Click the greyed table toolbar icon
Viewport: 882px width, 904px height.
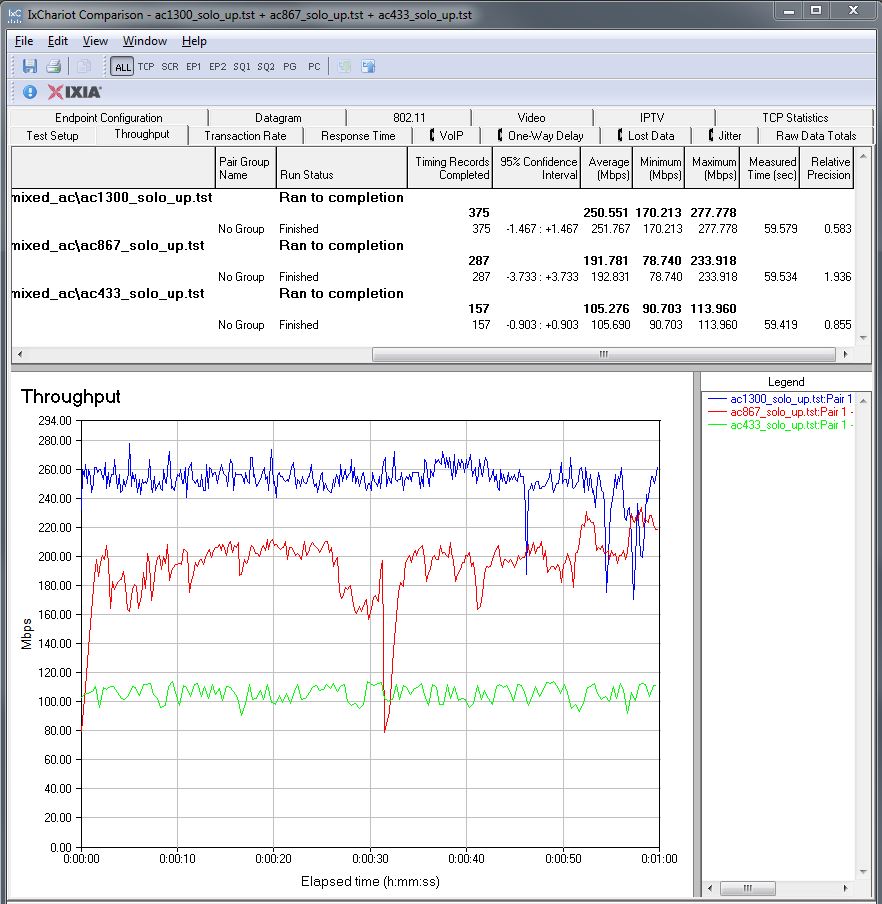(x=345, y=66)
